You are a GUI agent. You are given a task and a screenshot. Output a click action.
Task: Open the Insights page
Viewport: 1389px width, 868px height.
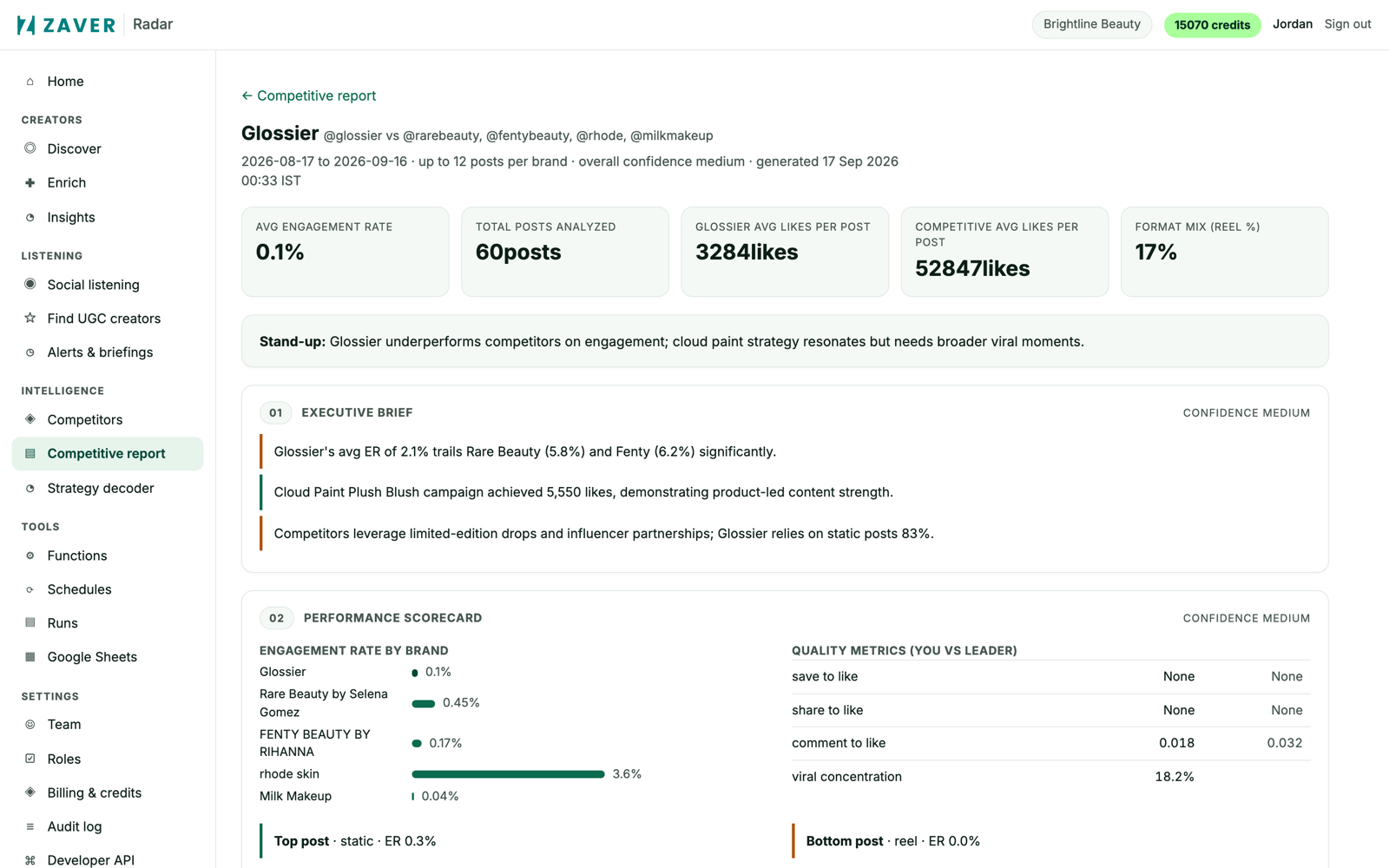[x=108, y=218]
